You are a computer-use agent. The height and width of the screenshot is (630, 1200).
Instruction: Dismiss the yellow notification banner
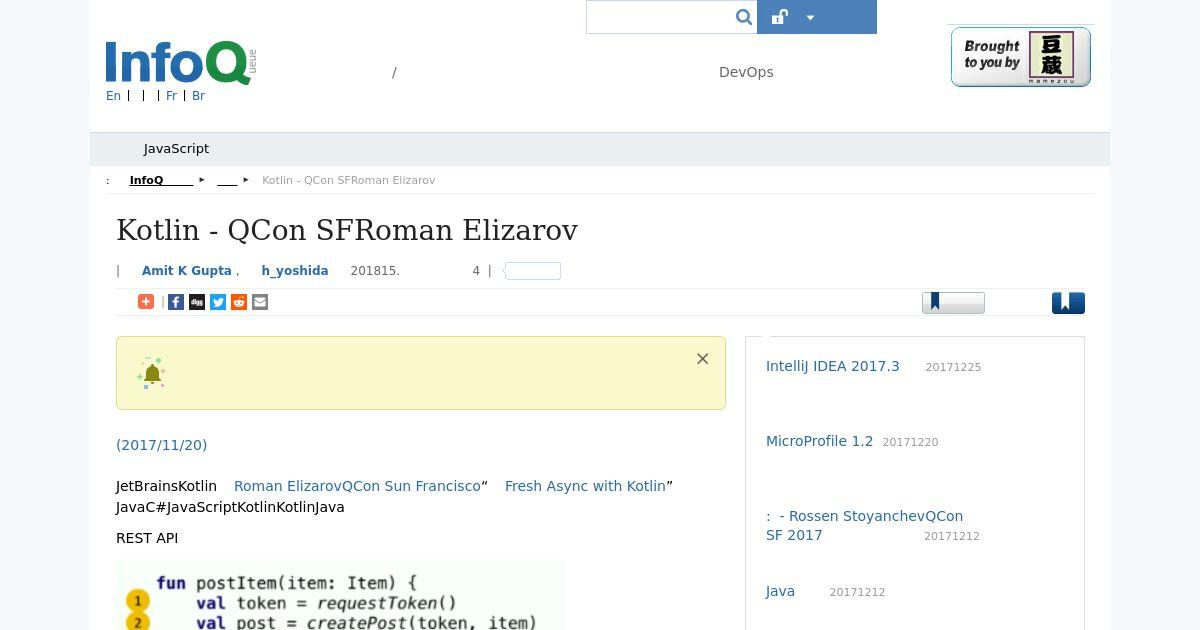[x=703, y=359]
